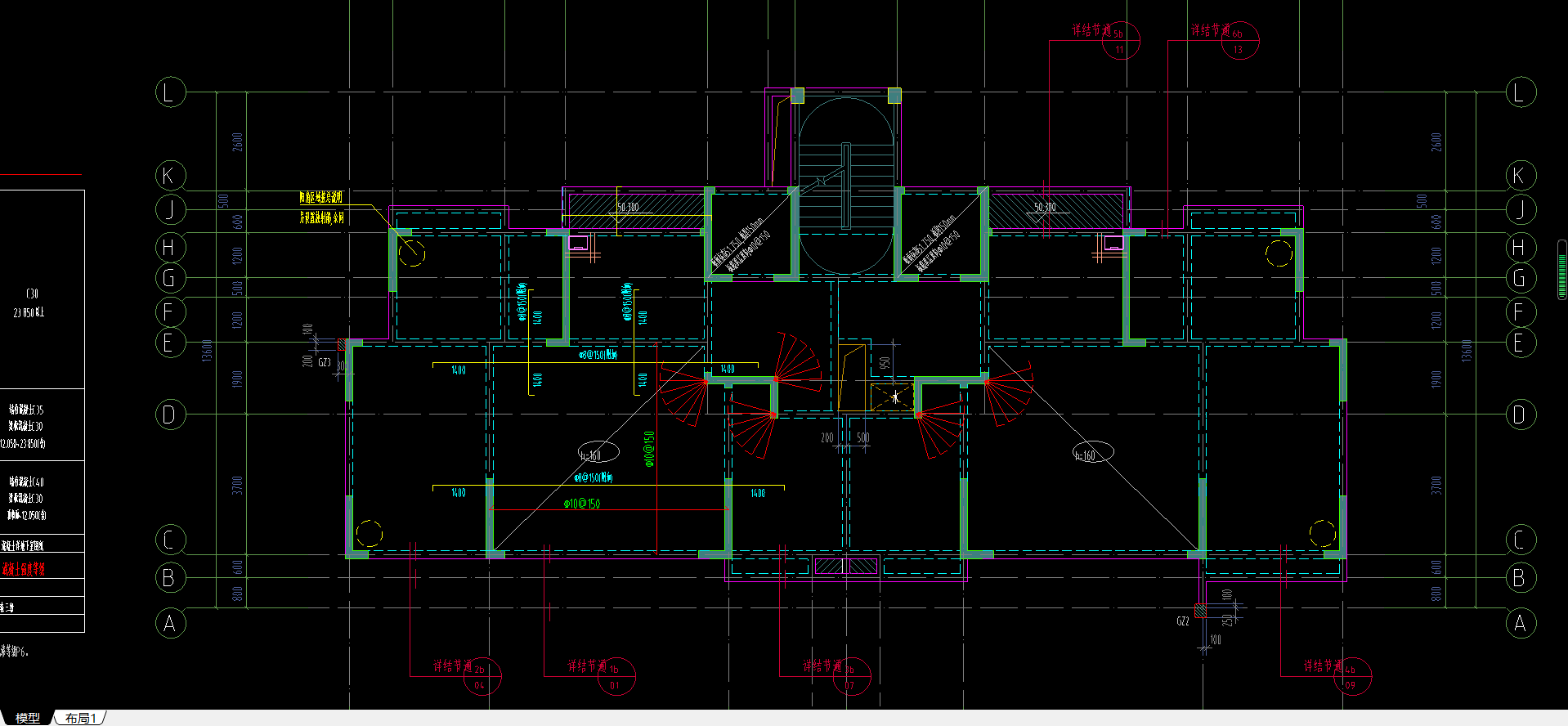Select the right-hand axis bubble F
Viewport: 1568px width, 726px height.
click(x=1521, y=311)
